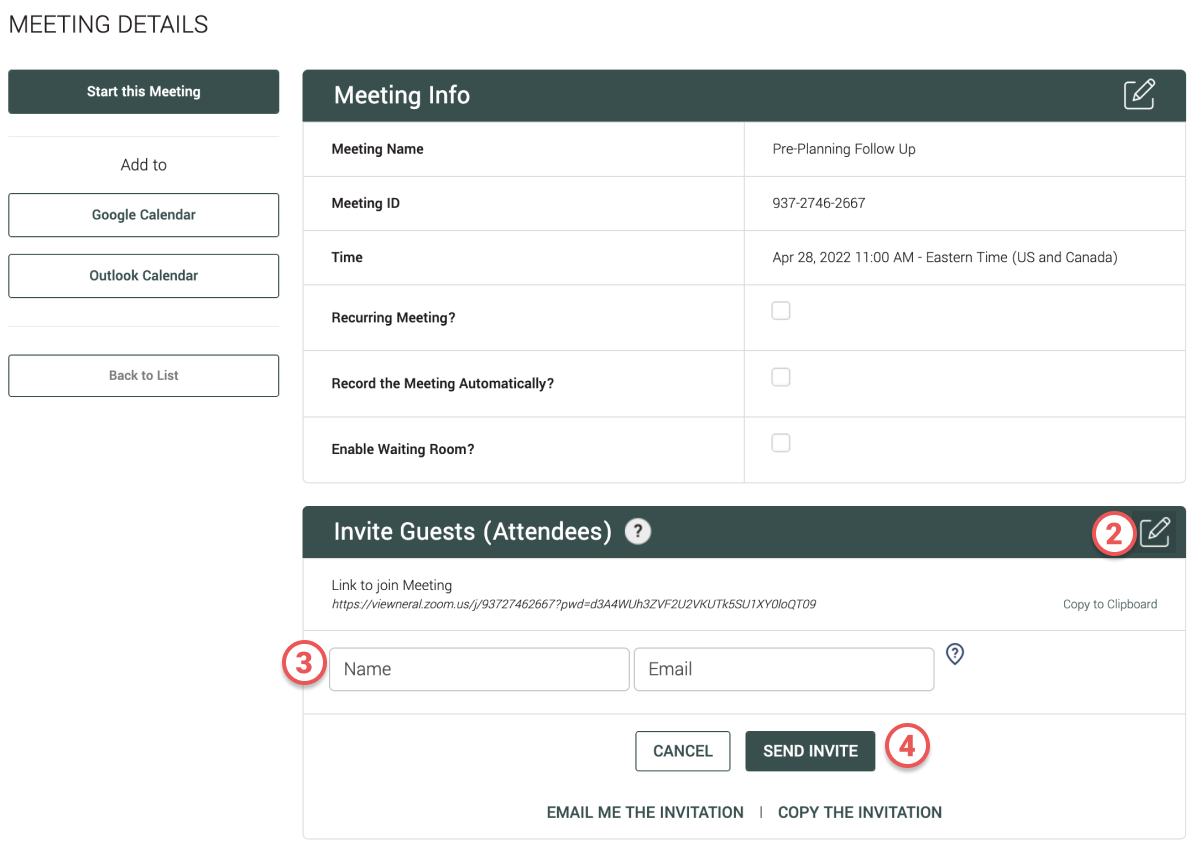Click the Meeting Info edit pencil icon
1200x853 pixels.
click(x=1139, y=94)
